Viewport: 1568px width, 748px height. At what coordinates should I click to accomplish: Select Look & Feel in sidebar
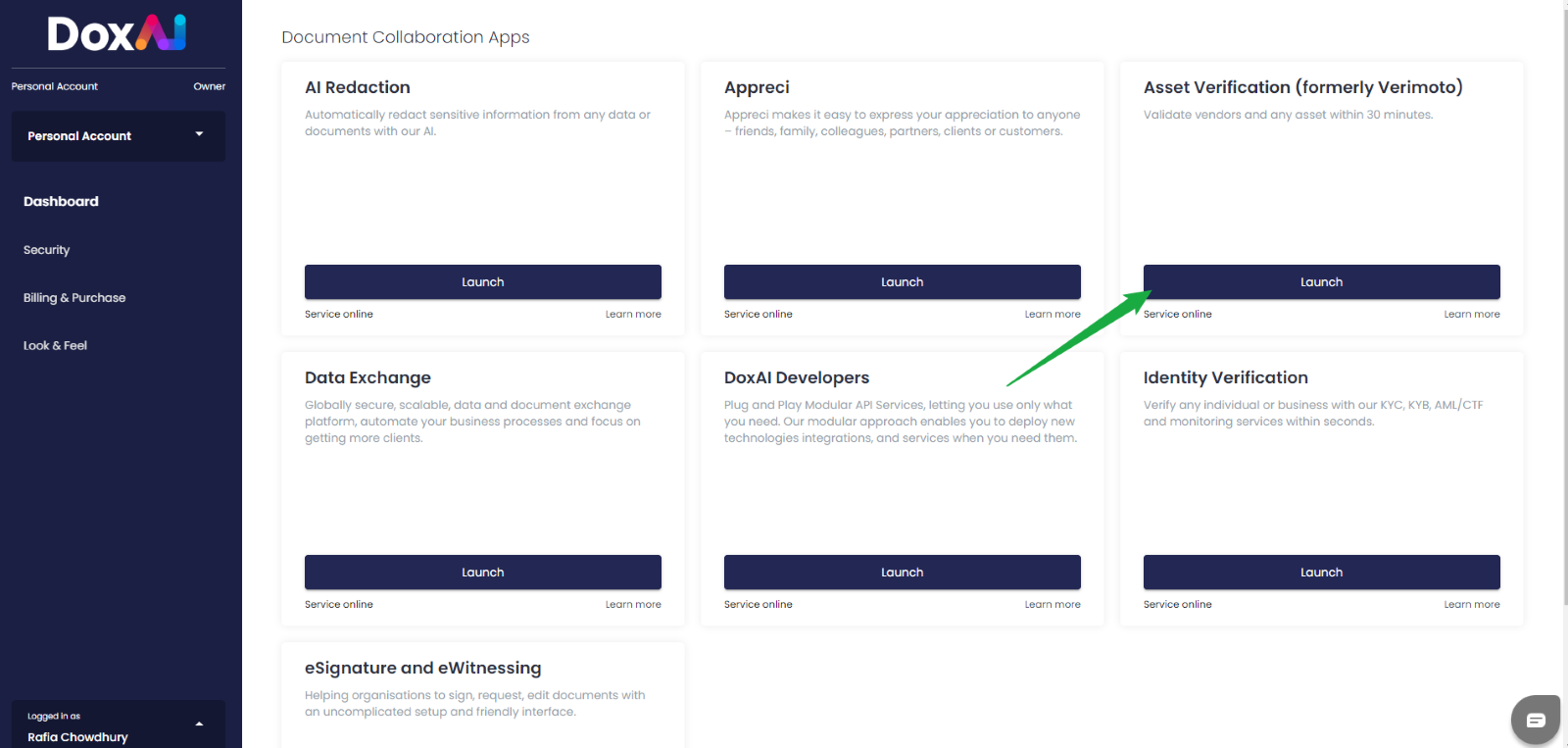56,346
